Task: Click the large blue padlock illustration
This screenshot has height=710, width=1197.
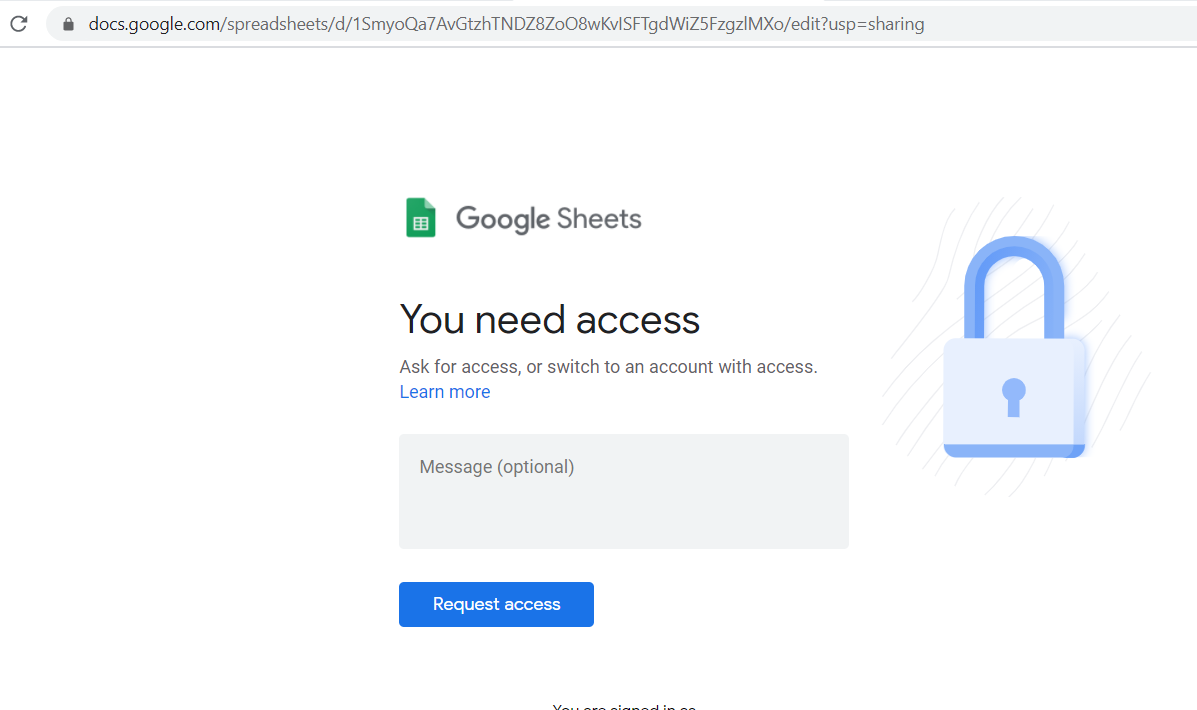Action: [1014, 347]
